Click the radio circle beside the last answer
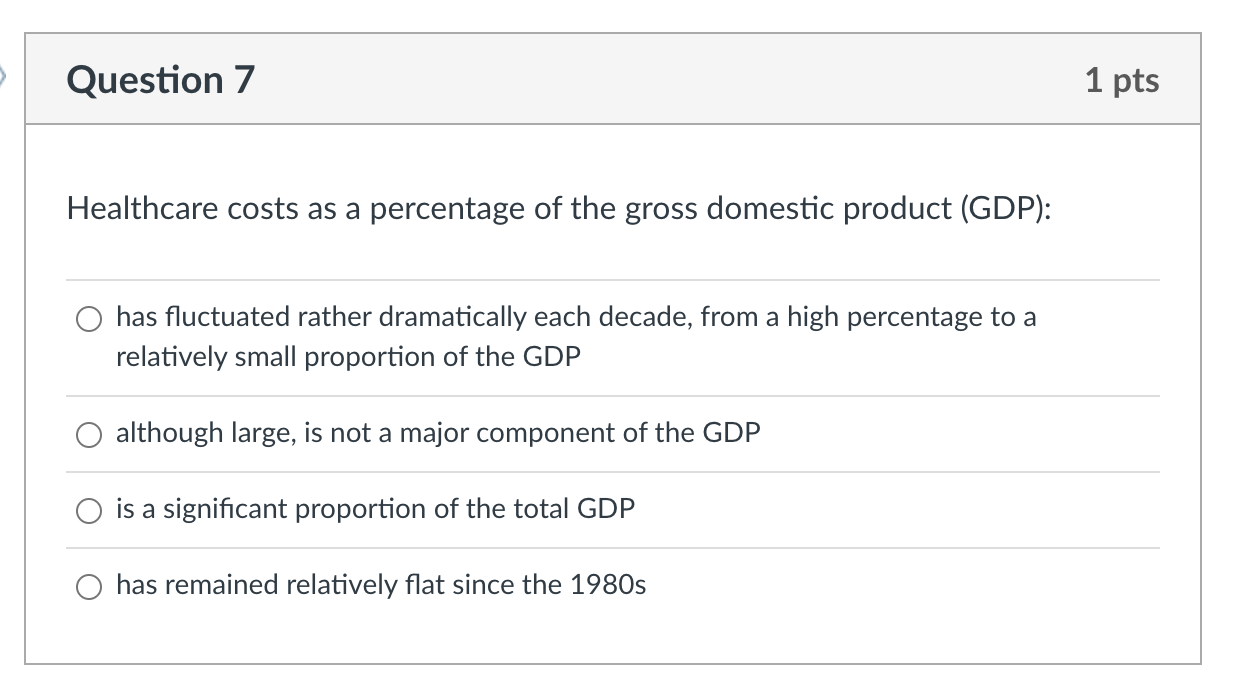 [x=88, y=585]
